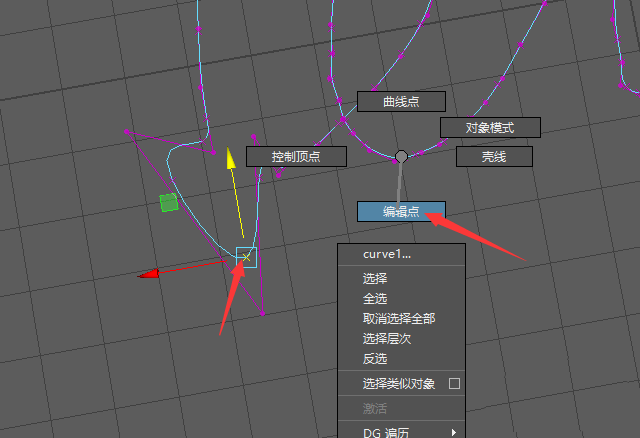Choose 控制顶点 in the marking menu

296,157
